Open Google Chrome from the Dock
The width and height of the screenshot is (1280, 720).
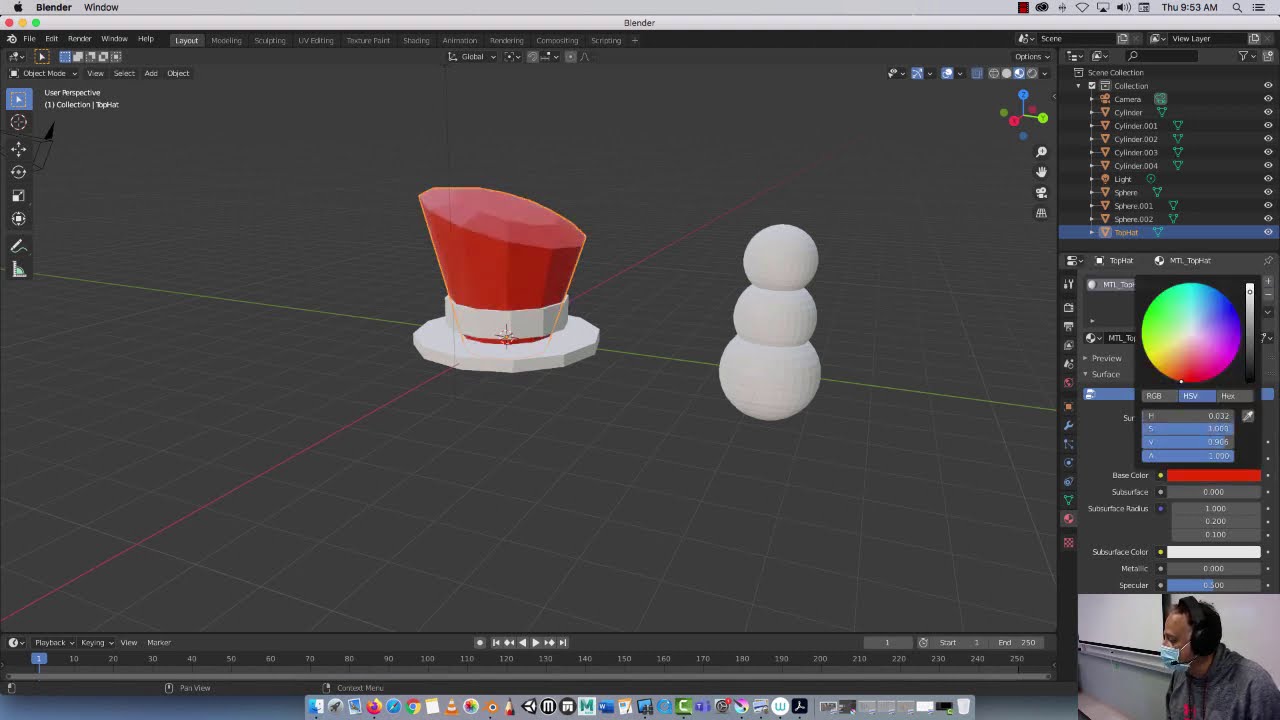click(413, 707)
